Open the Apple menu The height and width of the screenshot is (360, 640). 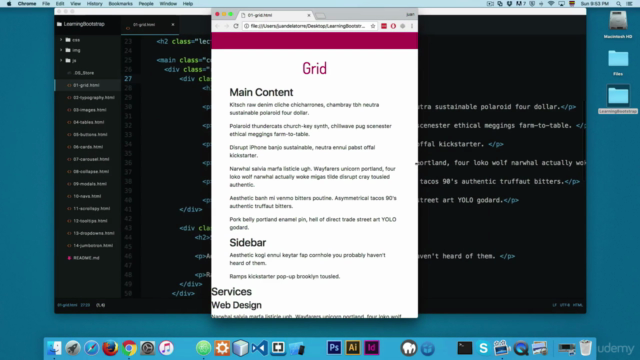9,4
